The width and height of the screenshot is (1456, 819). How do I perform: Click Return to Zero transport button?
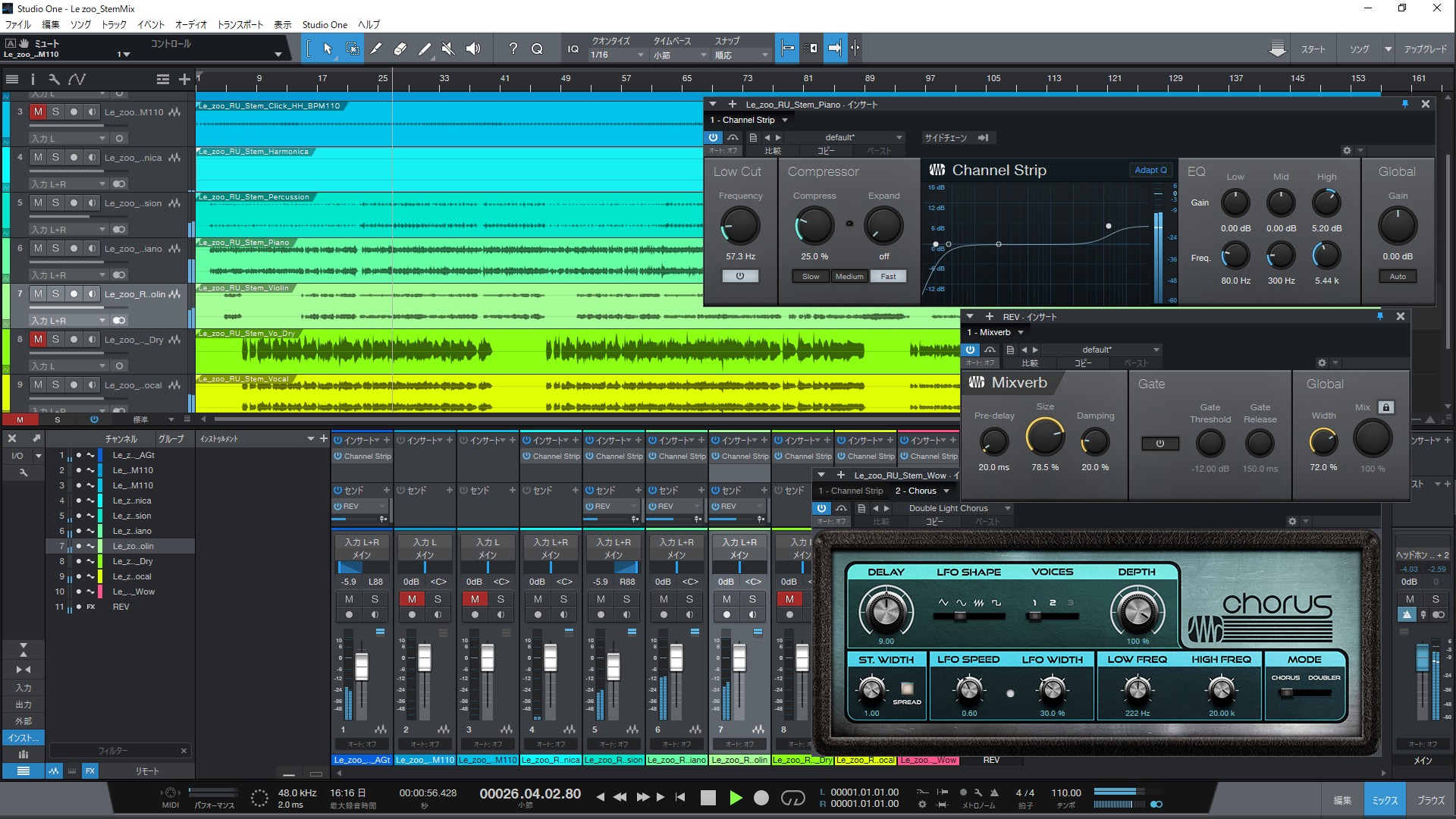click(680, 797)
